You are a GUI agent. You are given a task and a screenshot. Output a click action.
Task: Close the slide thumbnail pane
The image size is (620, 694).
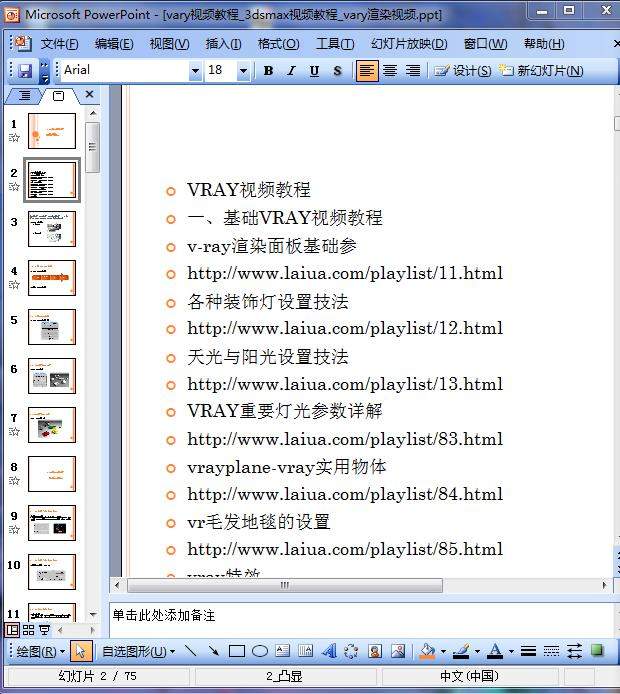coord(89,94)
